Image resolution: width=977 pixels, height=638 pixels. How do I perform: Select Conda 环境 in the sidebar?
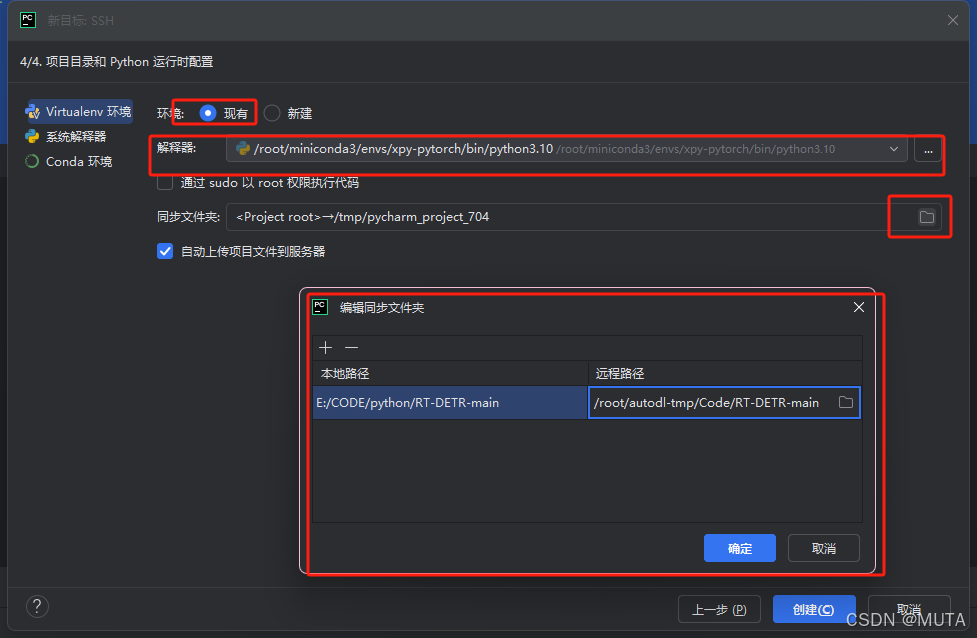pos(69,161)
